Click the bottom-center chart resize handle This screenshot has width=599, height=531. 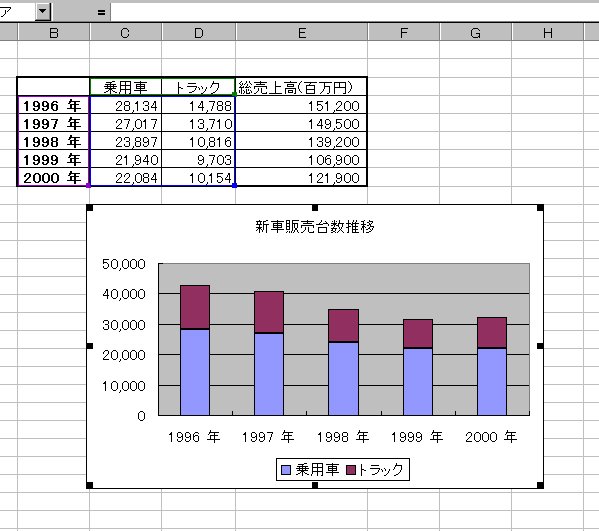click(x=315, y=485)
